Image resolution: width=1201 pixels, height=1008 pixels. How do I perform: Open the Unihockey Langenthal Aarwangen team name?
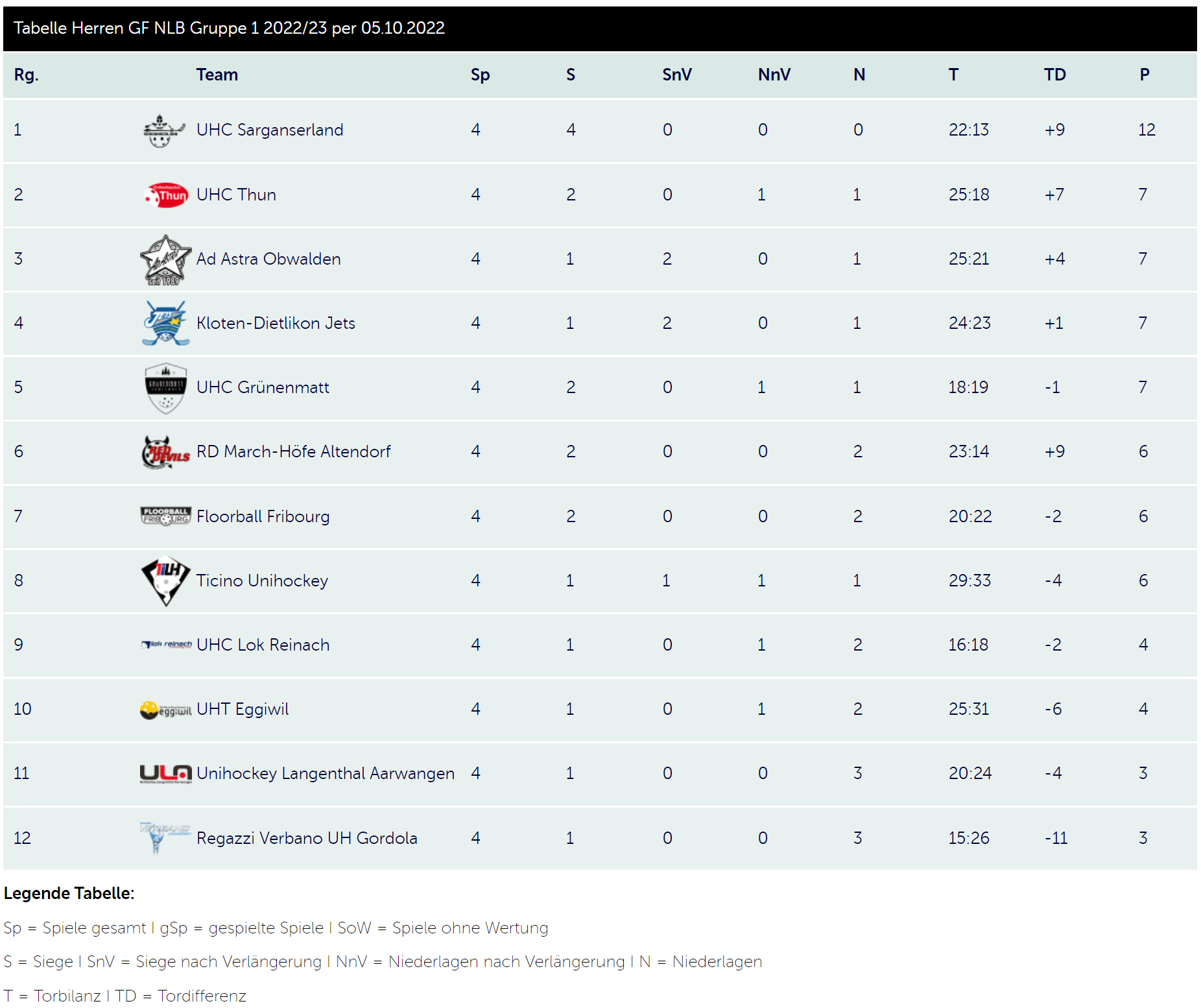click(x=326, y=773)
